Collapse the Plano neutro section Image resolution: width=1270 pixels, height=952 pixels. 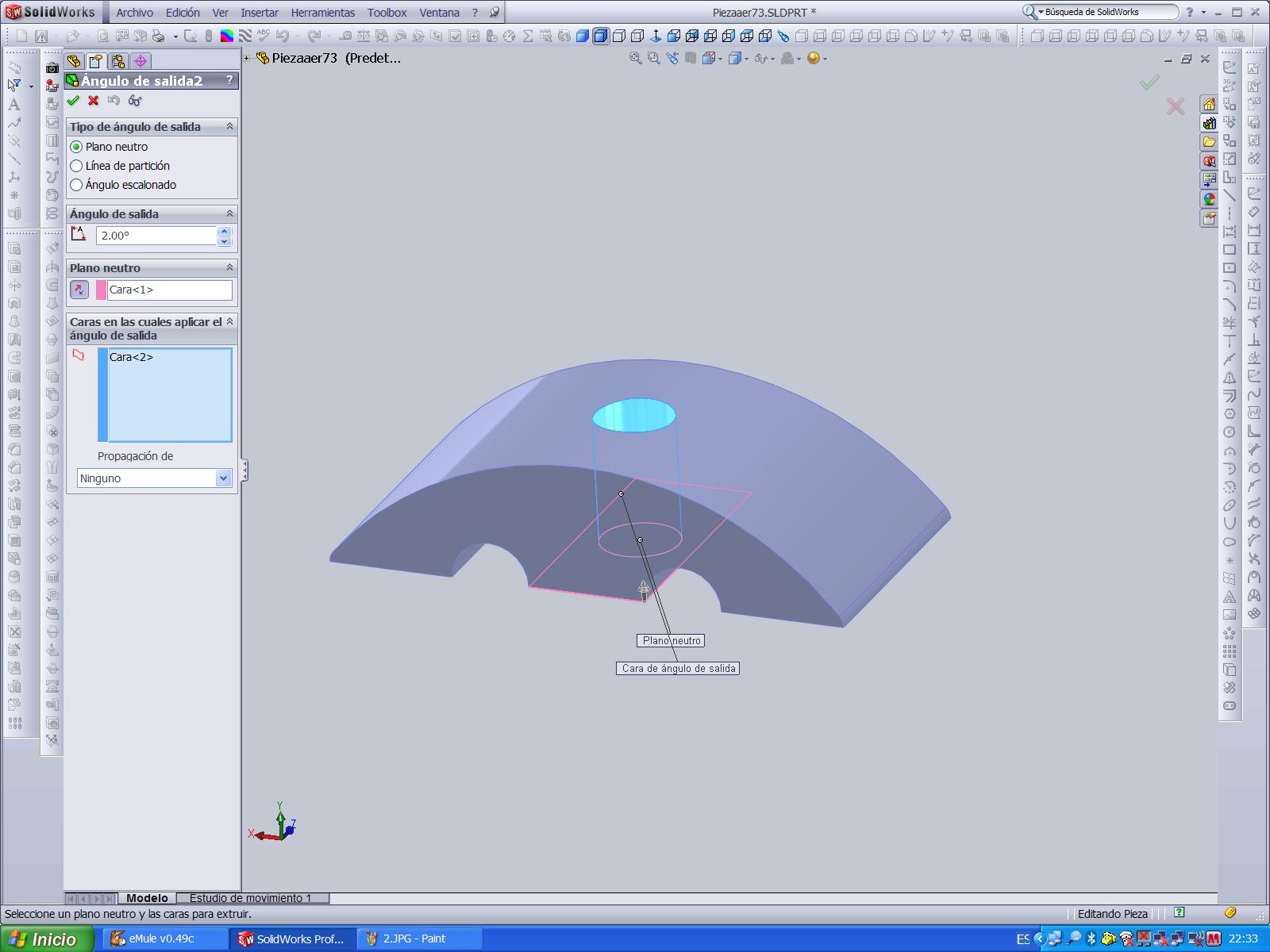click(229, 267)
